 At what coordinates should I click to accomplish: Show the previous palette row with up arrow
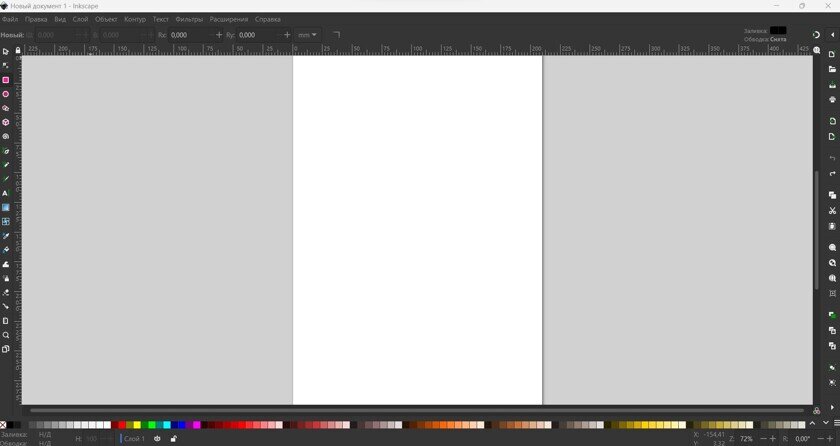coord(813,423)
